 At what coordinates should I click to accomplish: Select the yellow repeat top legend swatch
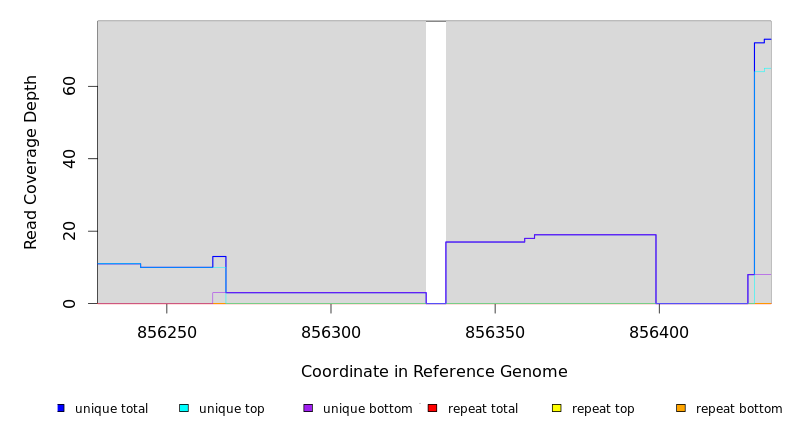pyautogui.click(x=557, y=408)
